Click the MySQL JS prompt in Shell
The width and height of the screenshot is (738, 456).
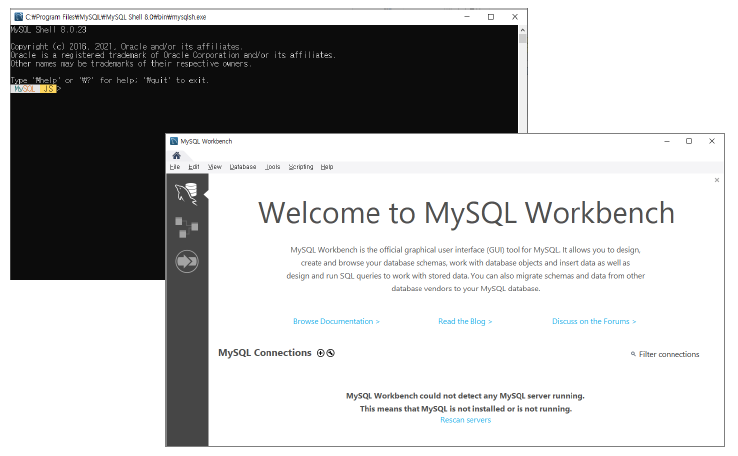tap(34, 89)
